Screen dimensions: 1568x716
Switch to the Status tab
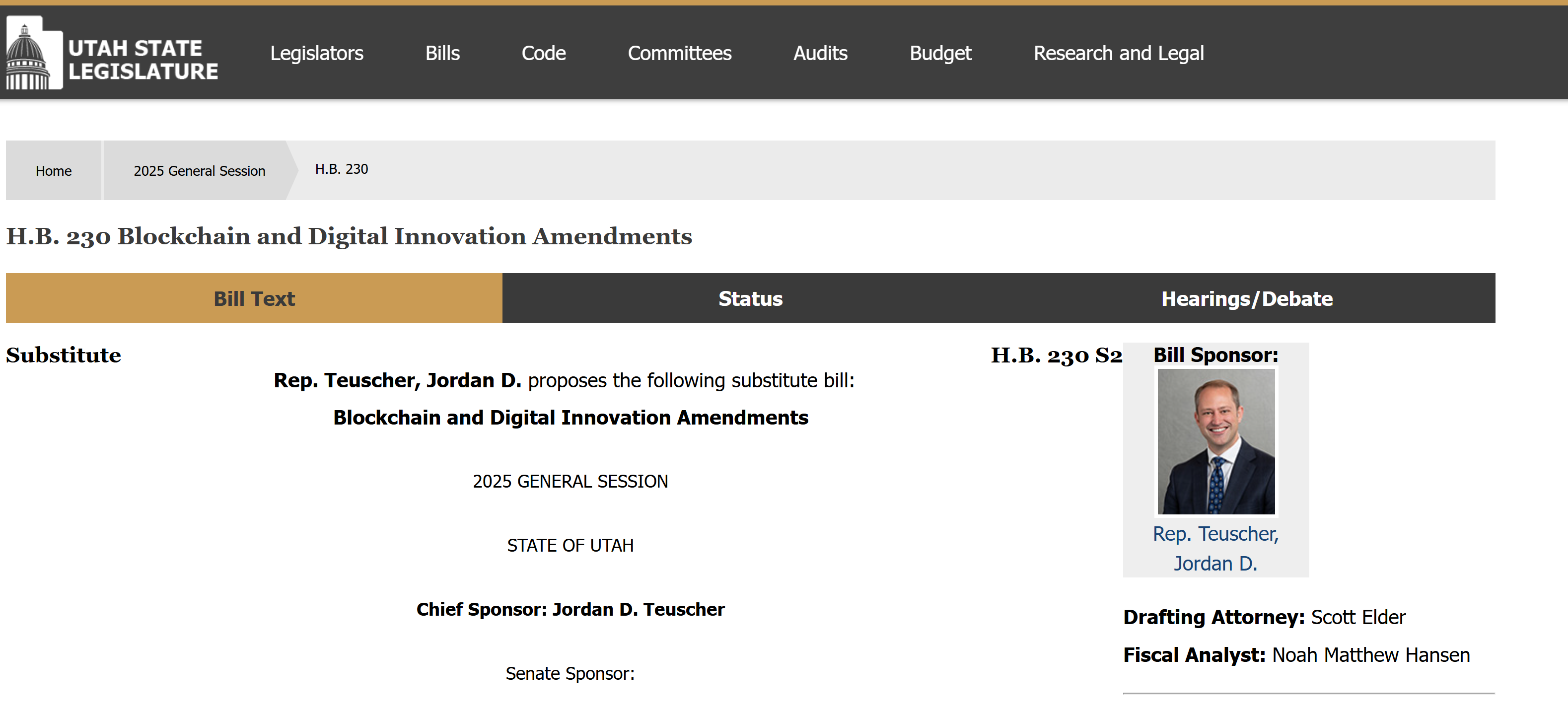pos(751,298)
